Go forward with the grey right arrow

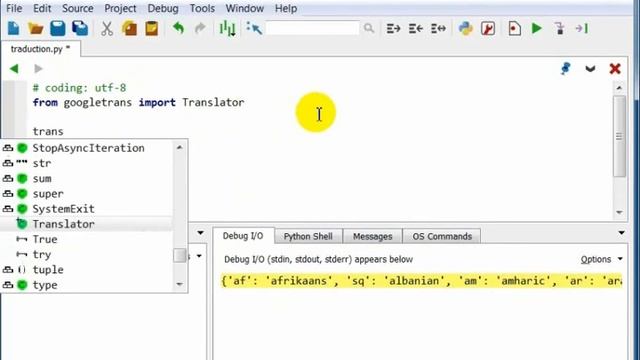38,69
